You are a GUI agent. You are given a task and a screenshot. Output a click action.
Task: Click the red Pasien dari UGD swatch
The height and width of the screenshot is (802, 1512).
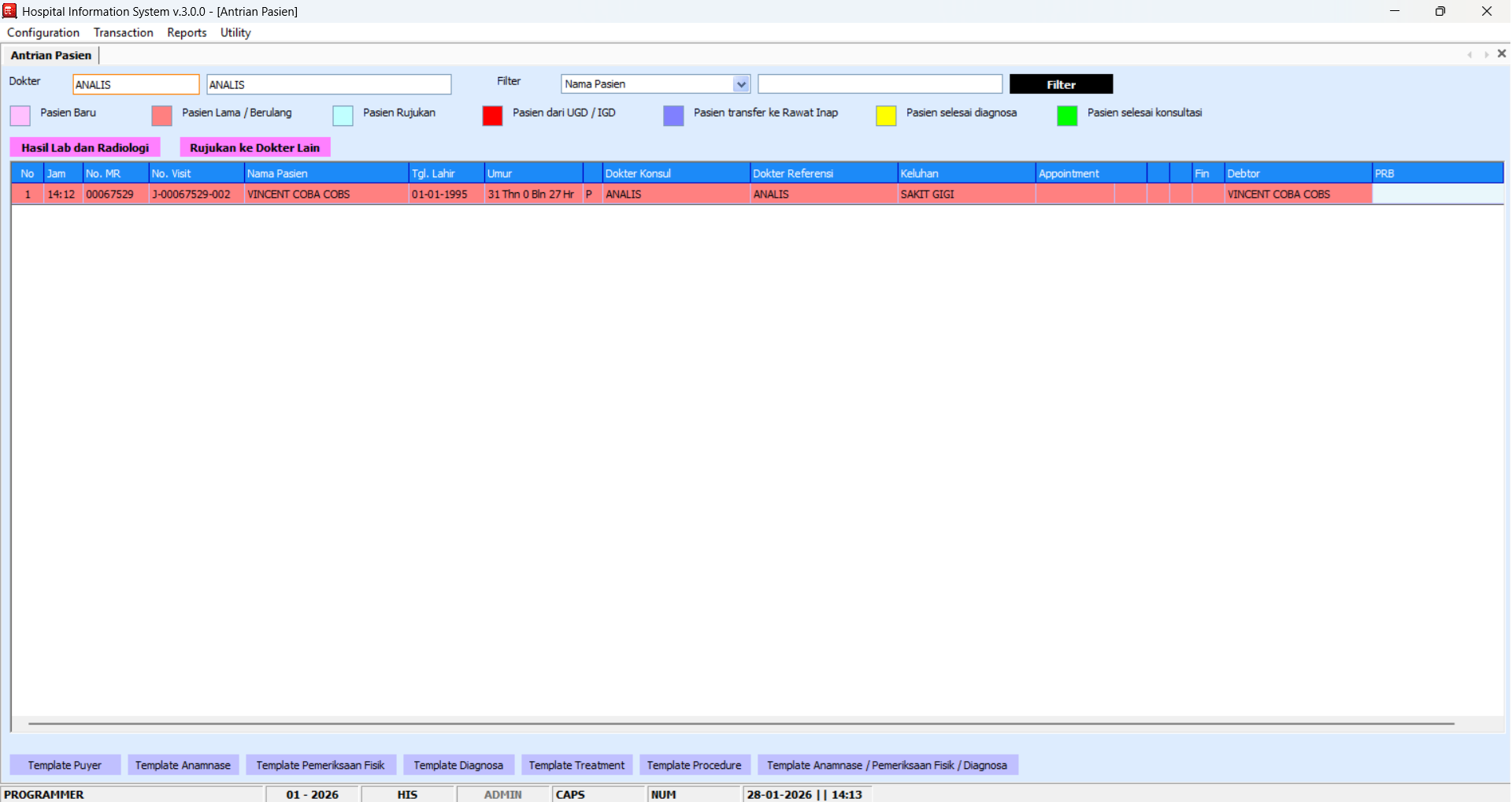(x=492, y=116)
